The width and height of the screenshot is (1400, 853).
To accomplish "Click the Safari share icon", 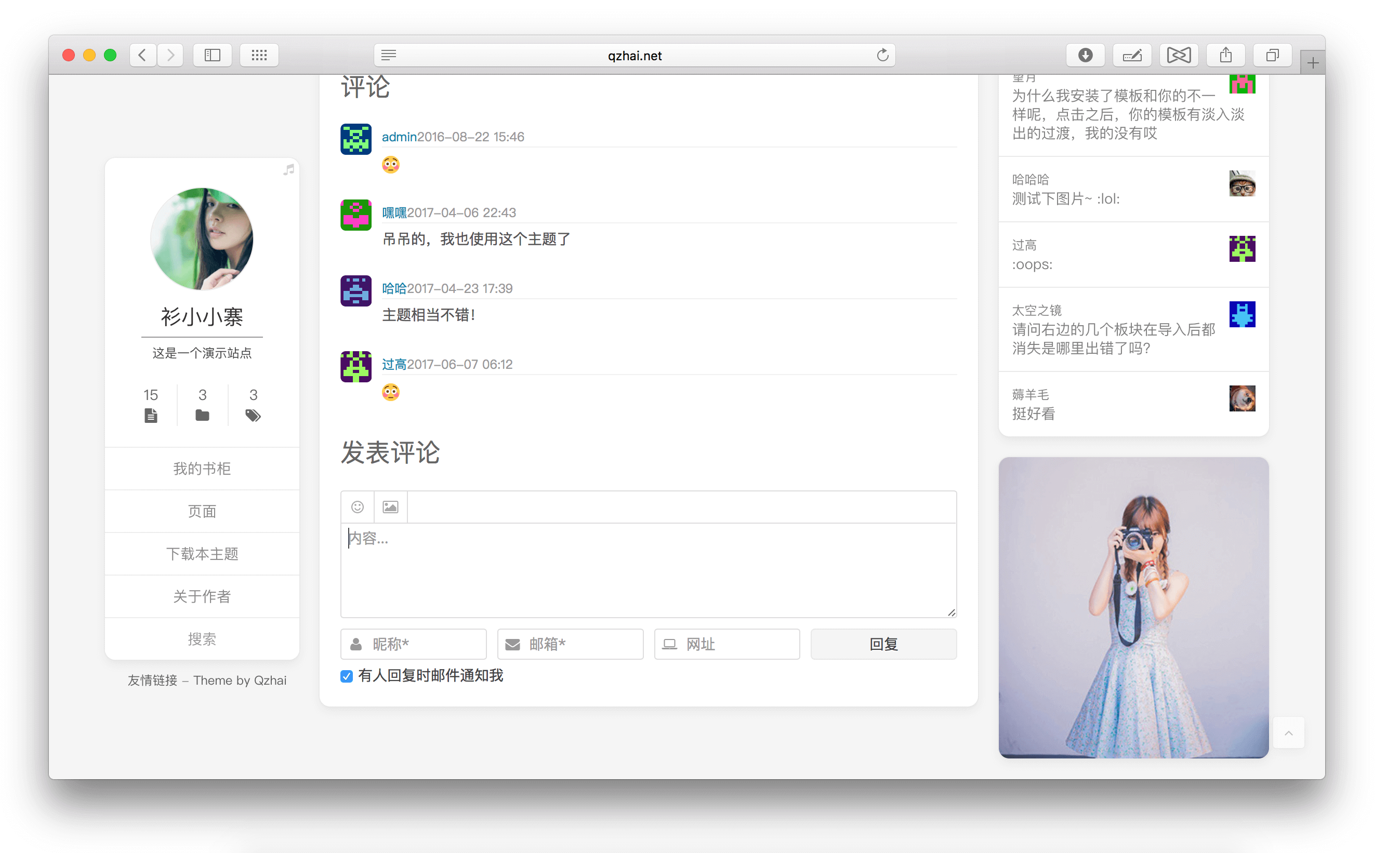I will 1225,55.
